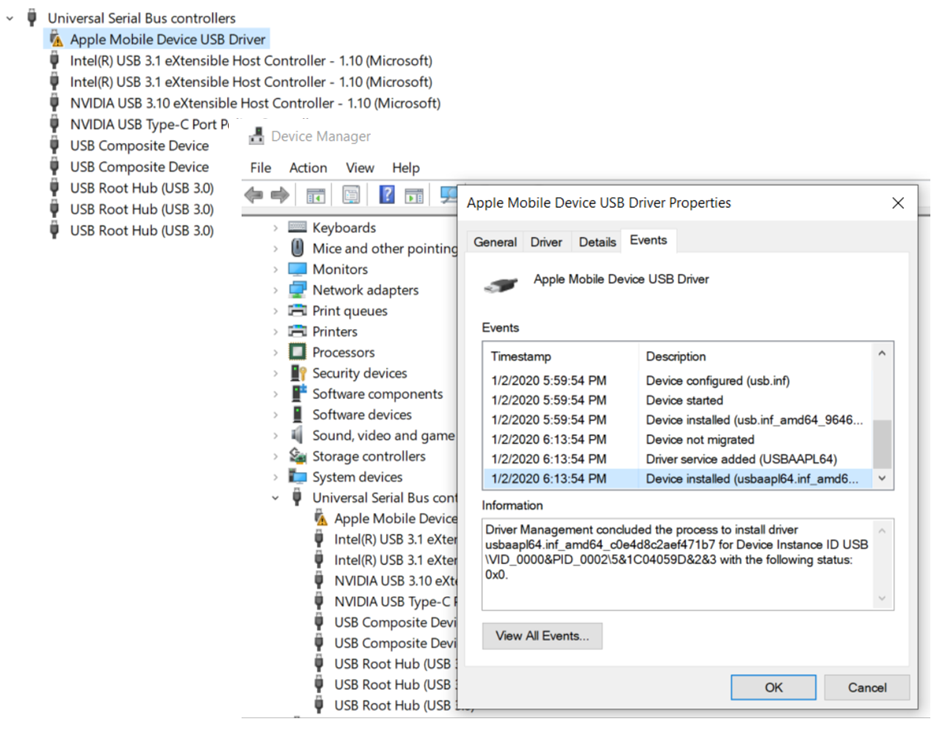The width and height of the screenshot is (942, 730).
Task: Click the Software devices icon
Action: 297,414
